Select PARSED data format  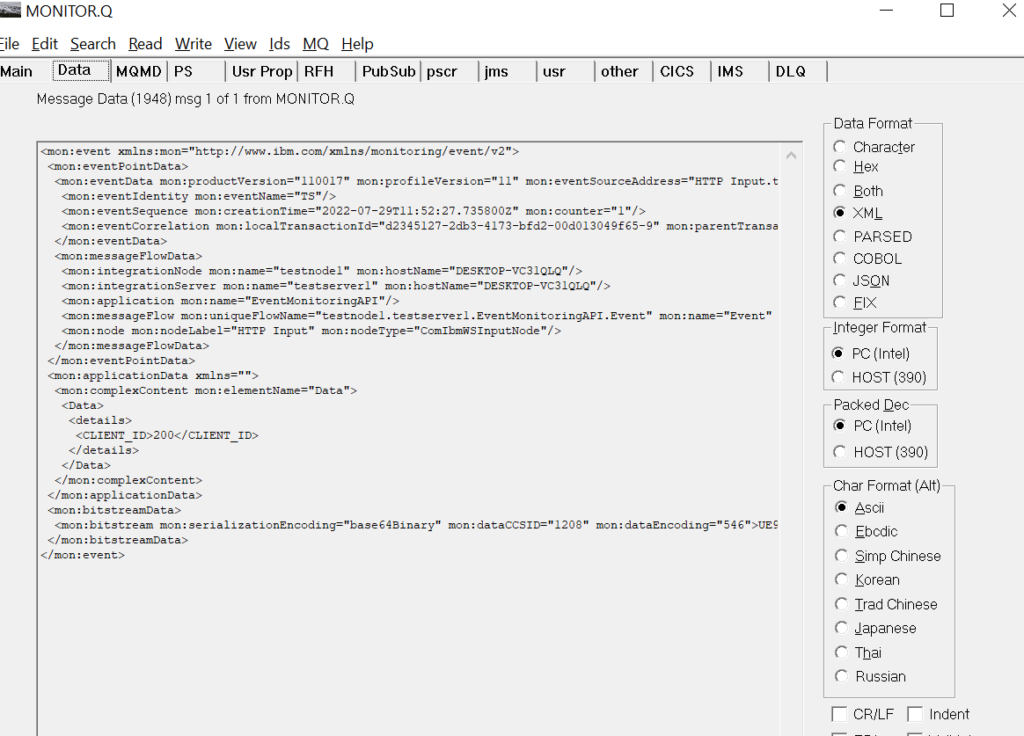tap(840, 236)
